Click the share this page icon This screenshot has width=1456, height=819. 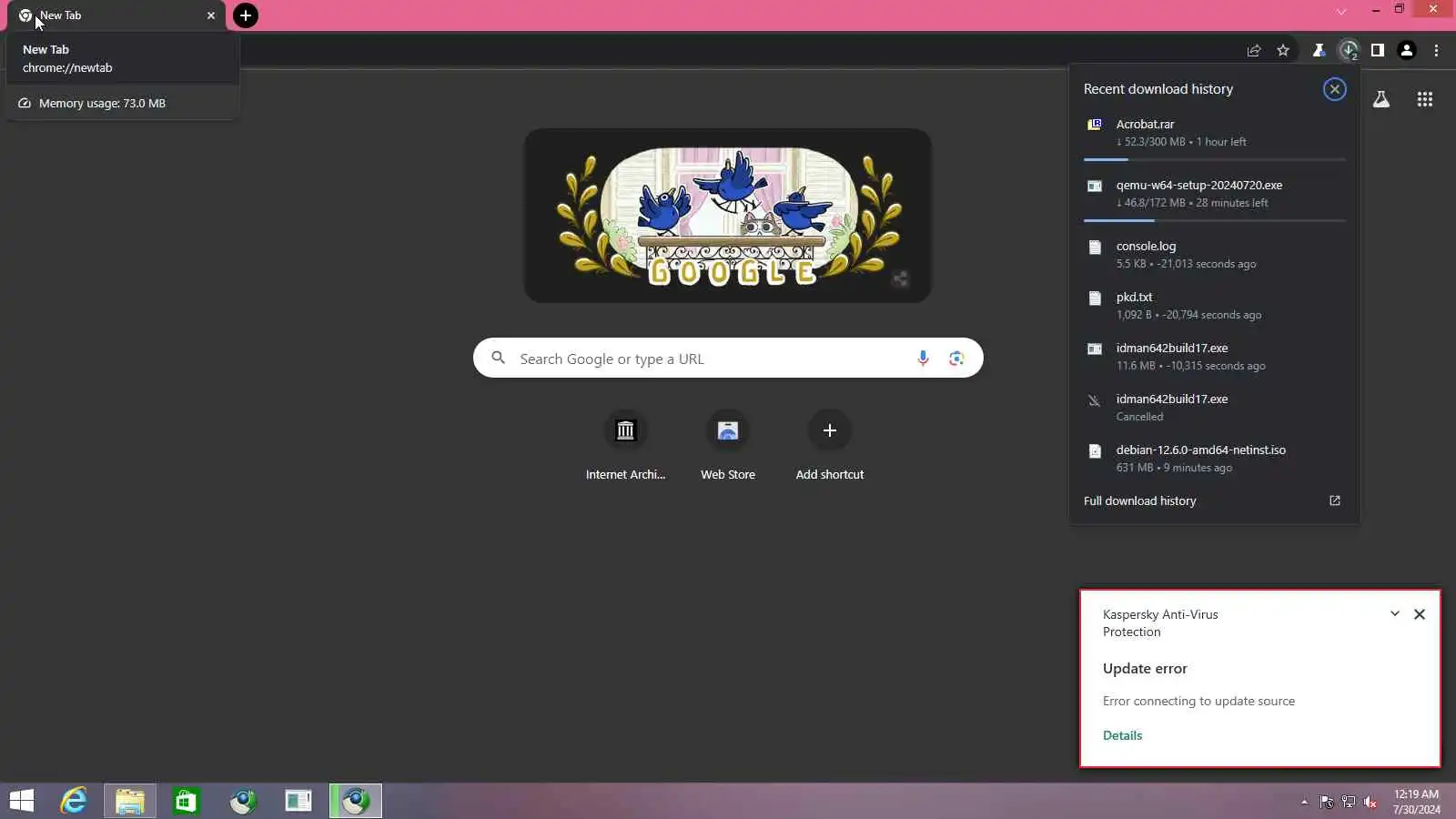pyautogui.click(x=1254, y=51)
